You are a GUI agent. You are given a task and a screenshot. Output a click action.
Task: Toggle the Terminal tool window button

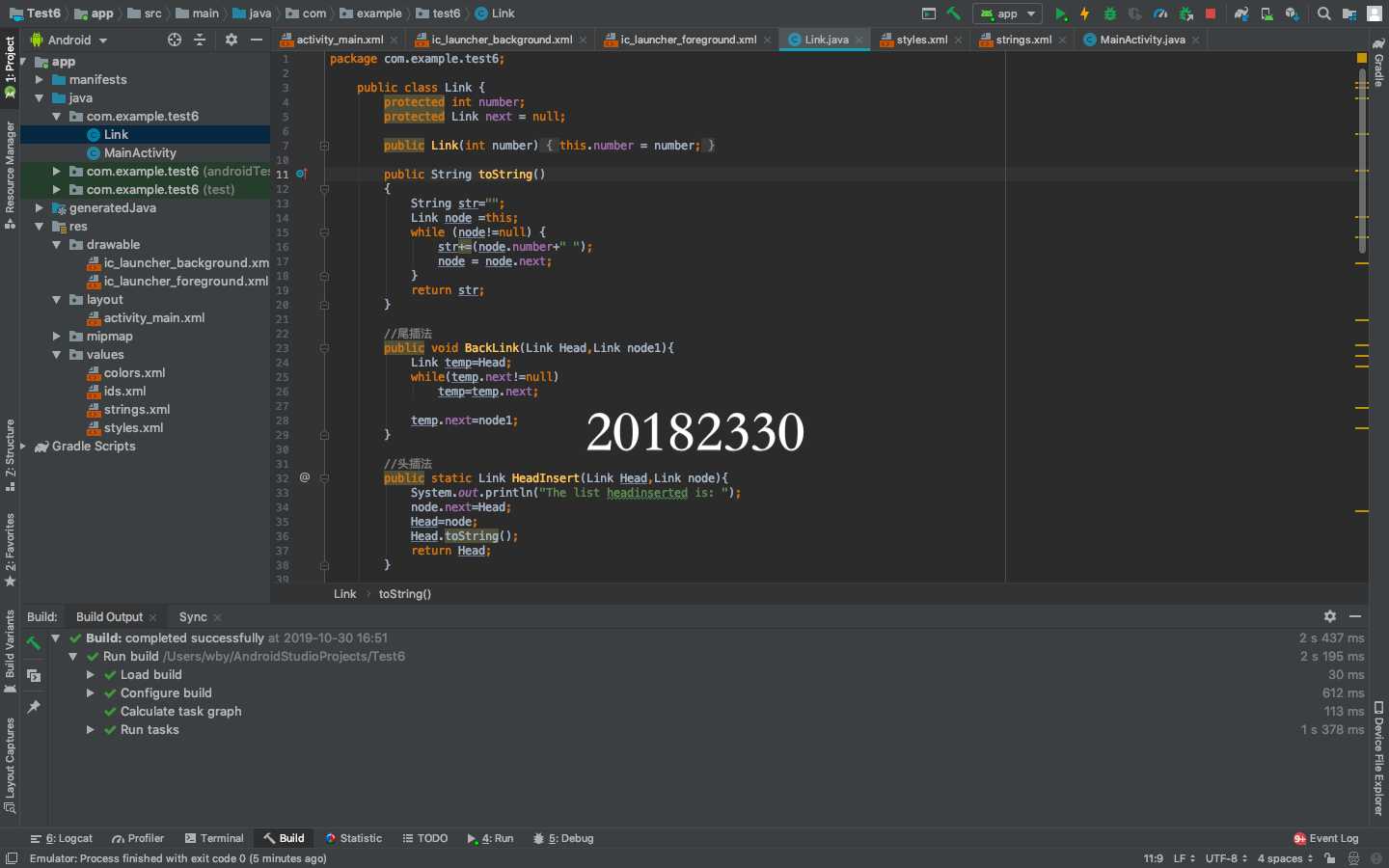[x=214, y=838]
